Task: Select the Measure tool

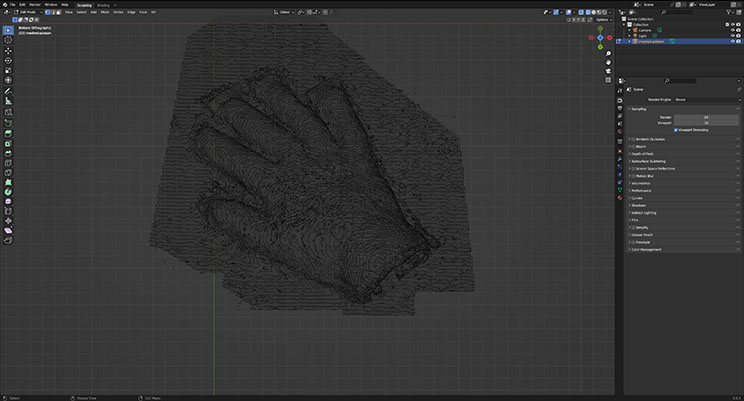Action: pos(8,101)
